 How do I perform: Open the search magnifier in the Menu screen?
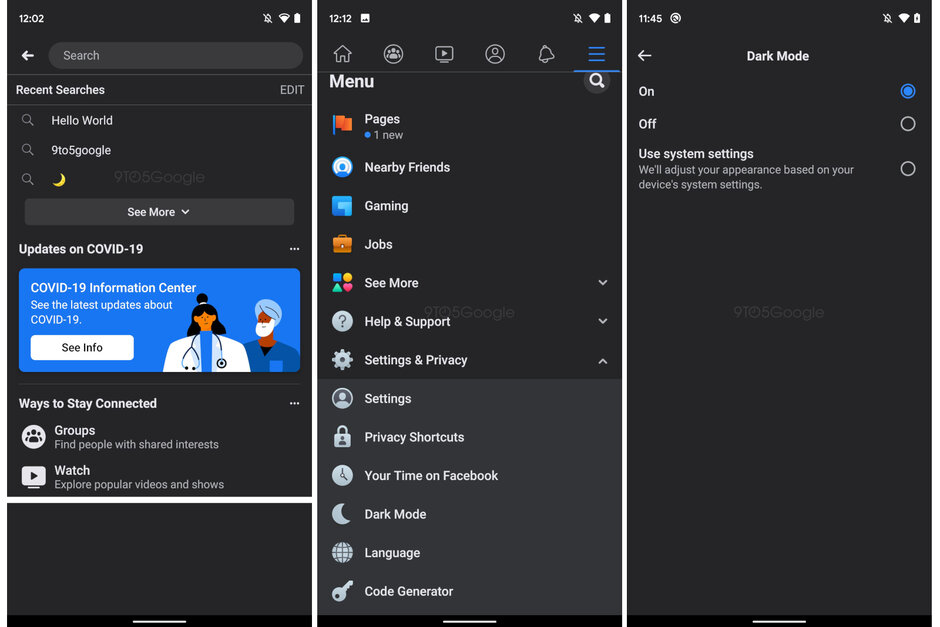click(597, 81)
